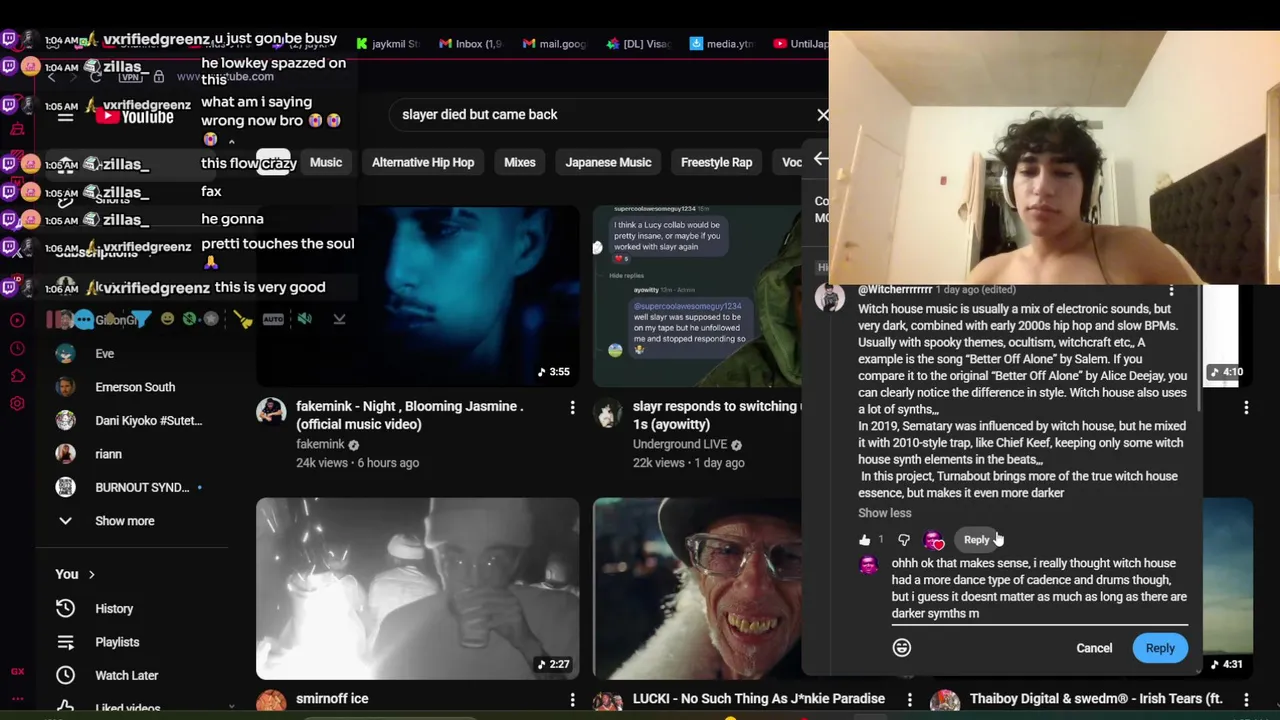The image size is (1280, 720).
Task: Cancel the comment reply
Action: point(1094,648)
